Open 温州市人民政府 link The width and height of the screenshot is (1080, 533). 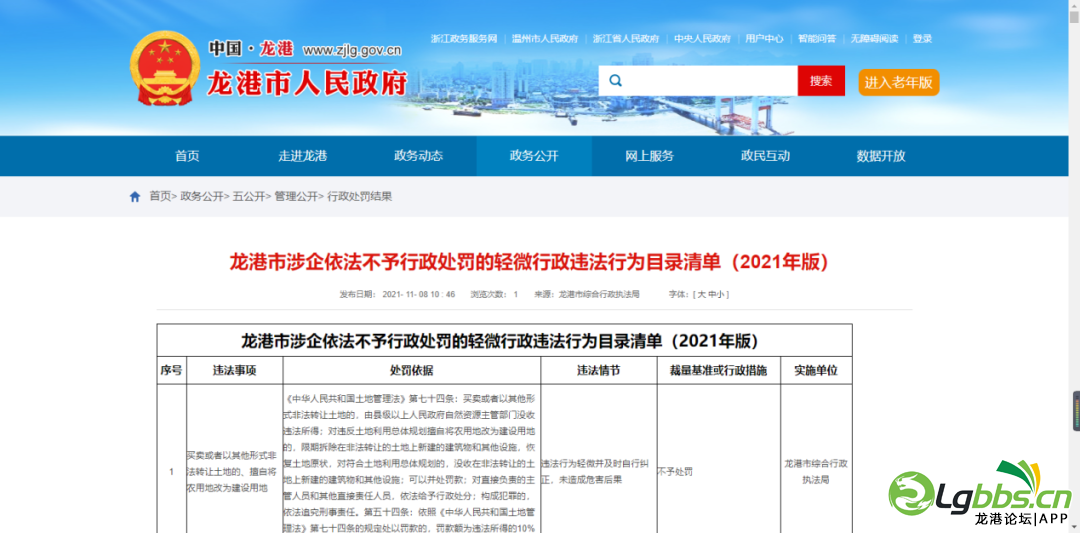click(545, 39)
